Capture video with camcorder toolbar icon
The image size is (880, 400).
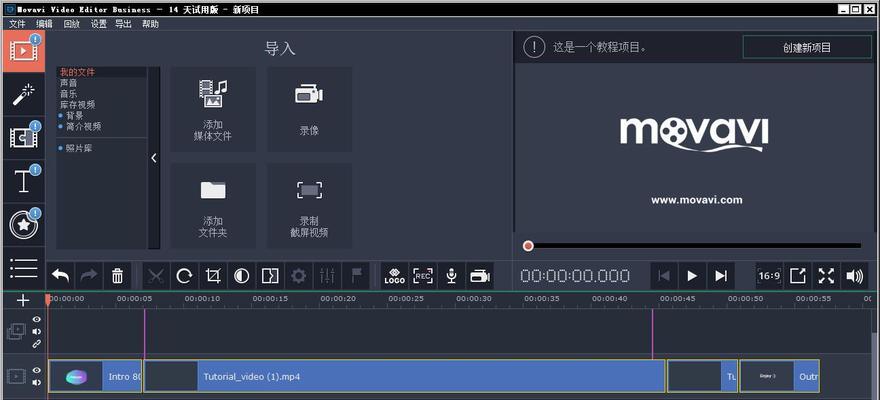pos(480,275)
